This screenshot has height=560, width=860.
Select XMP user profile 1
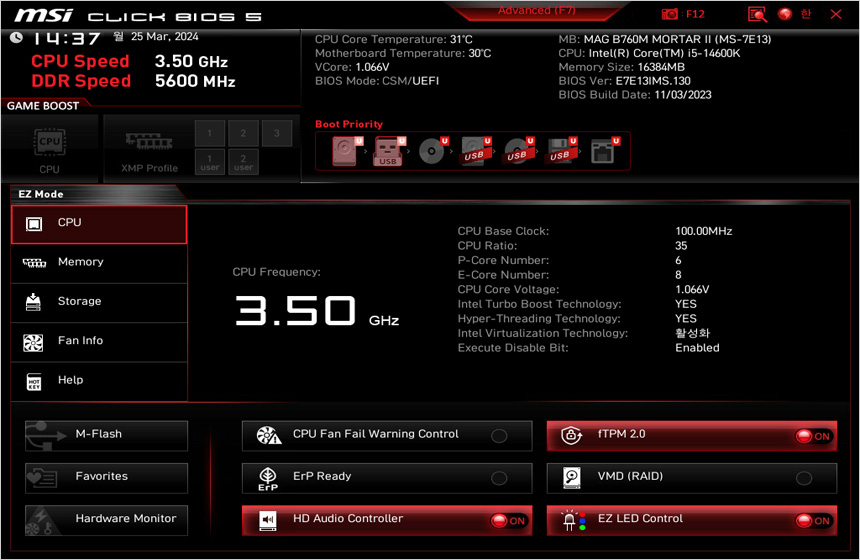[x=210, y=162]
